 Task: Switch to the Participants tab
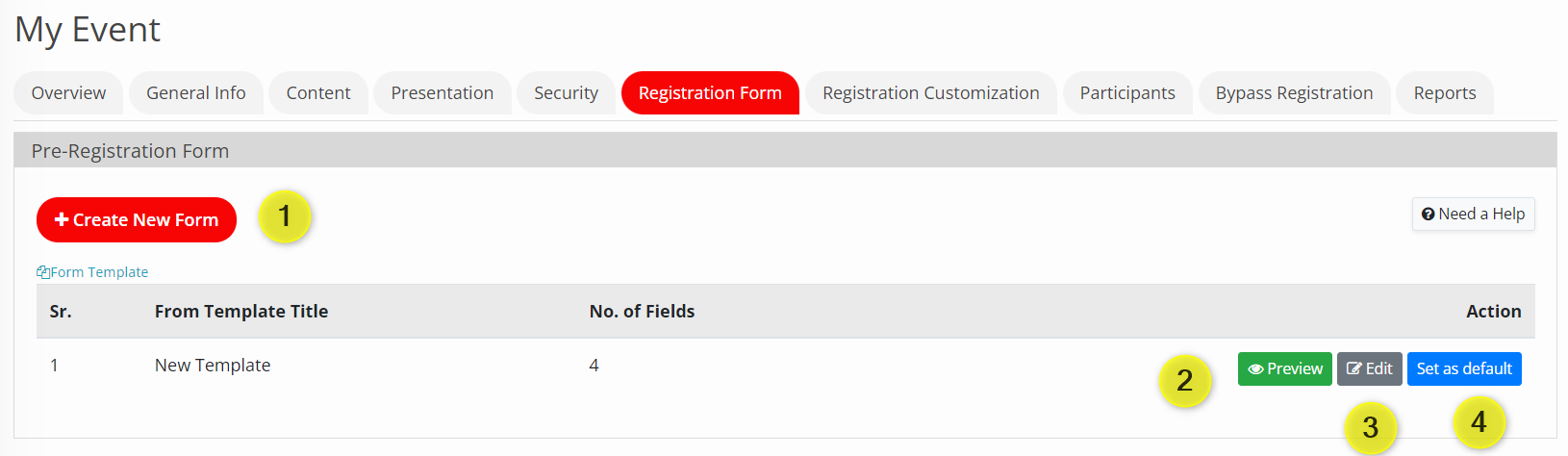tap(1127, 93)
